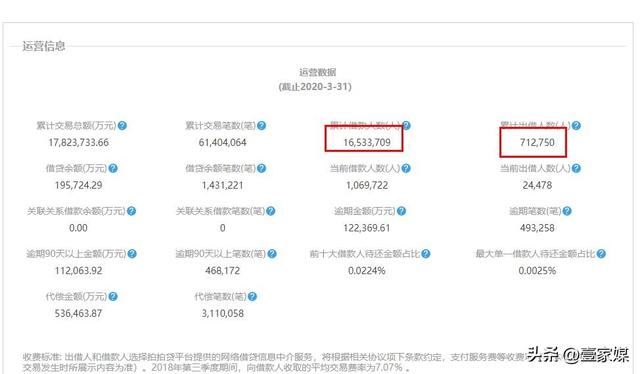Click the 运营信息 section heading

click(x=44, y=46)
